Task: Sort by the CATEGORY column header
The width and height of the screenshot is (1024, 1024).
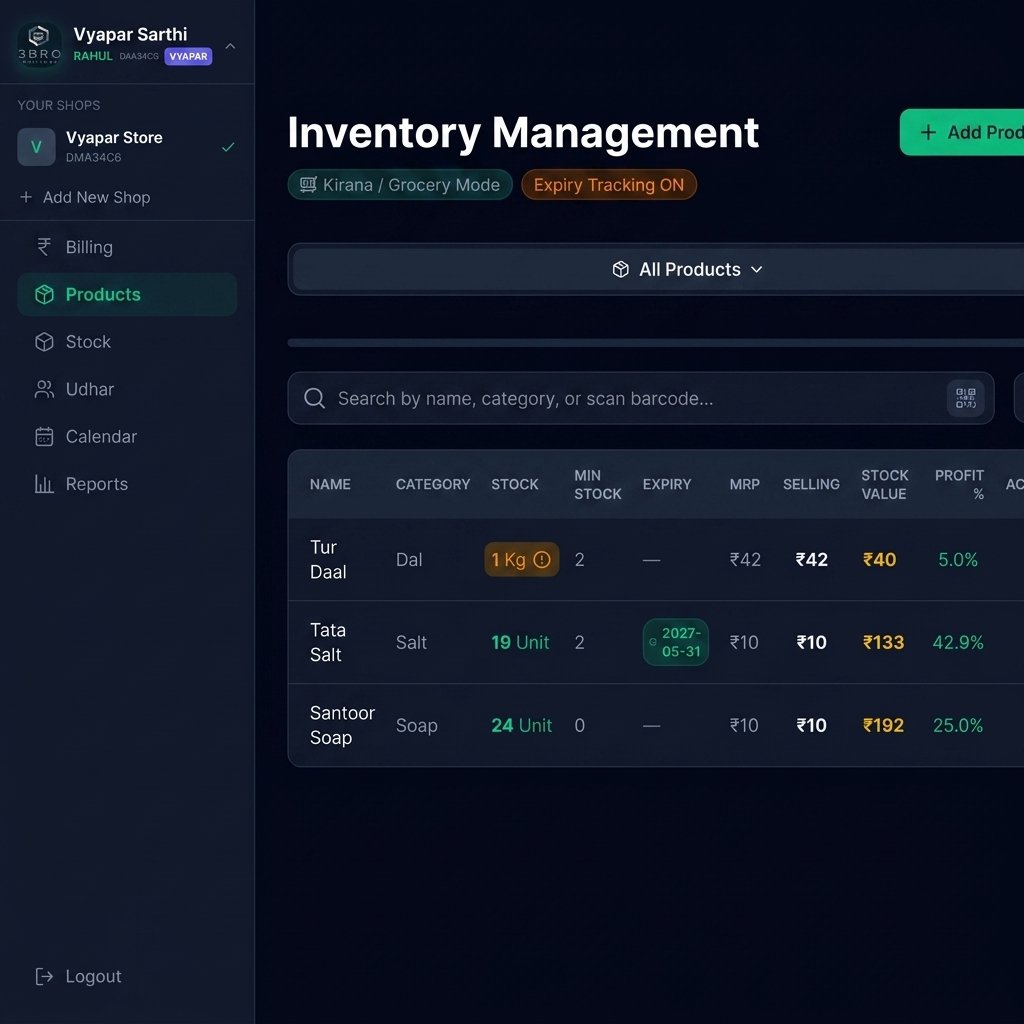Action: click(432, 485)
